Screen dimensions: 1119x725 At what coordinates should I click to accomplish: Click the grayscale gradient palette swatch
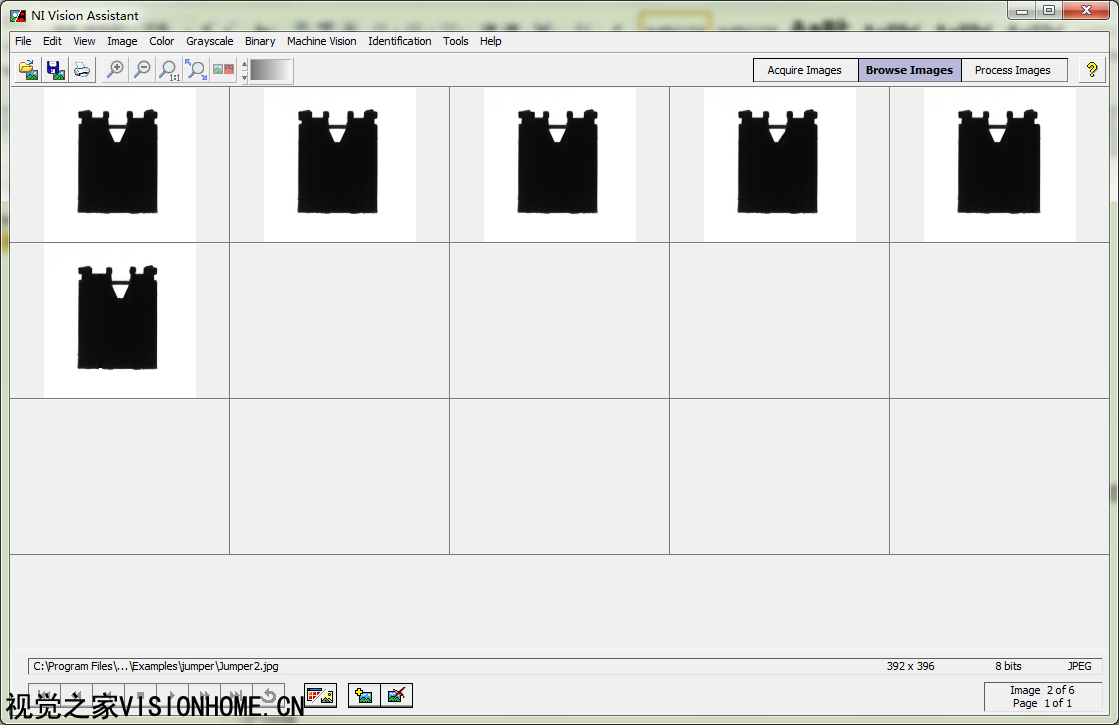[x=271, y=70]
